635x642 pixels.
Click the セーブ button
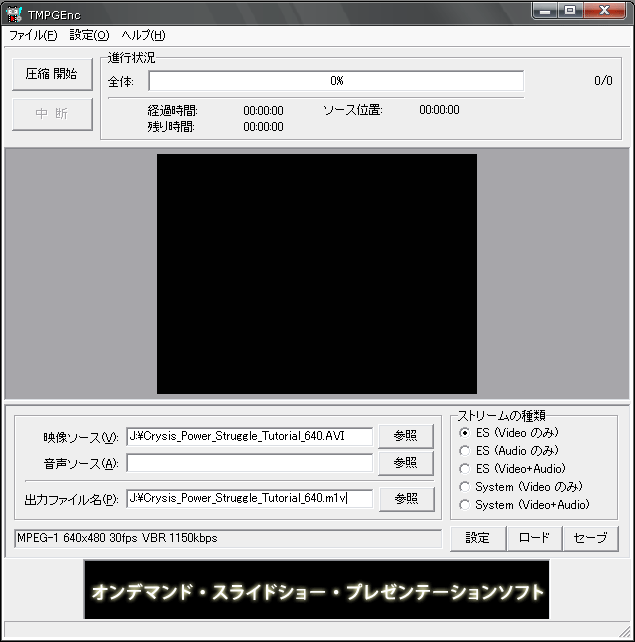[x=590, y=538]
